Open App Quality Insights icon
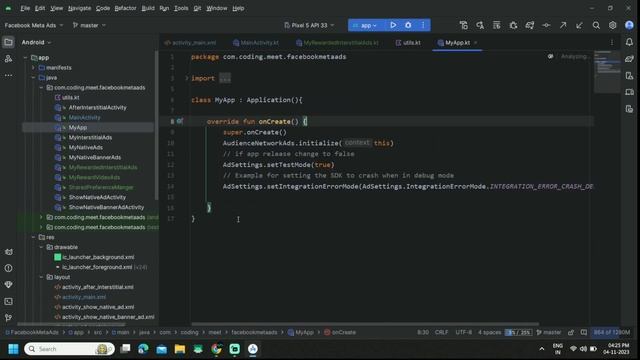This screenshot has height=360, width=640. tap(8, 284)
